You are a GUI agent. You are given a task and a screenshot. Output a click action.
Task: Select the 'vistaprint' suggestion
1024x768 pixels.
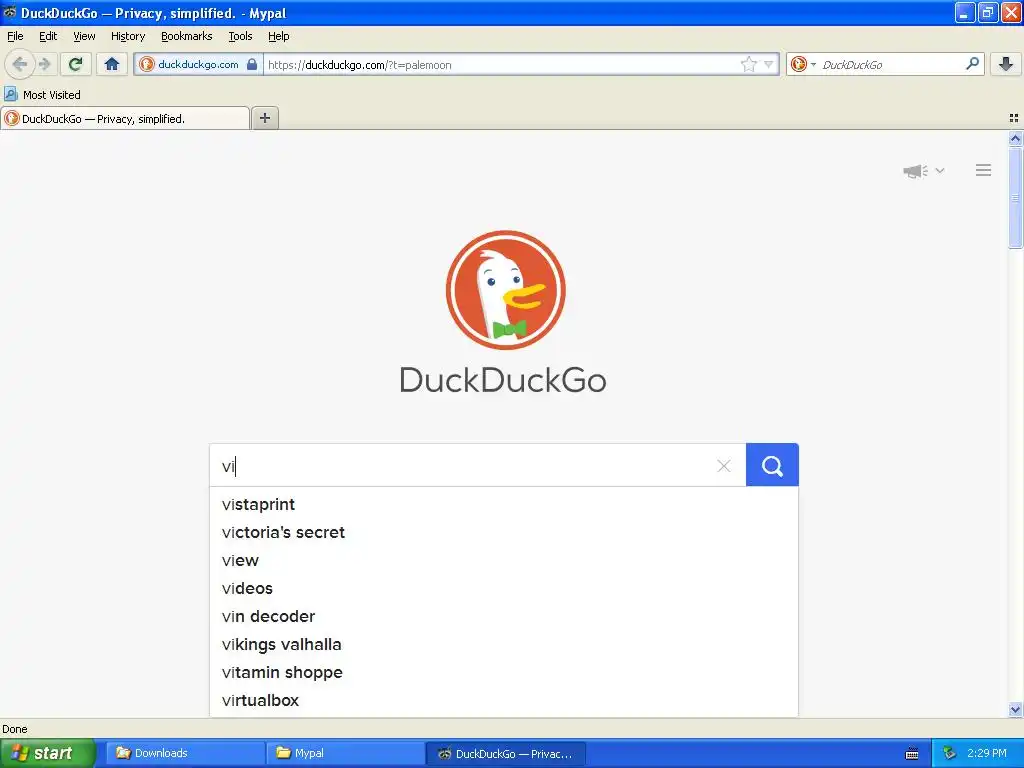[x=504, y=504]
